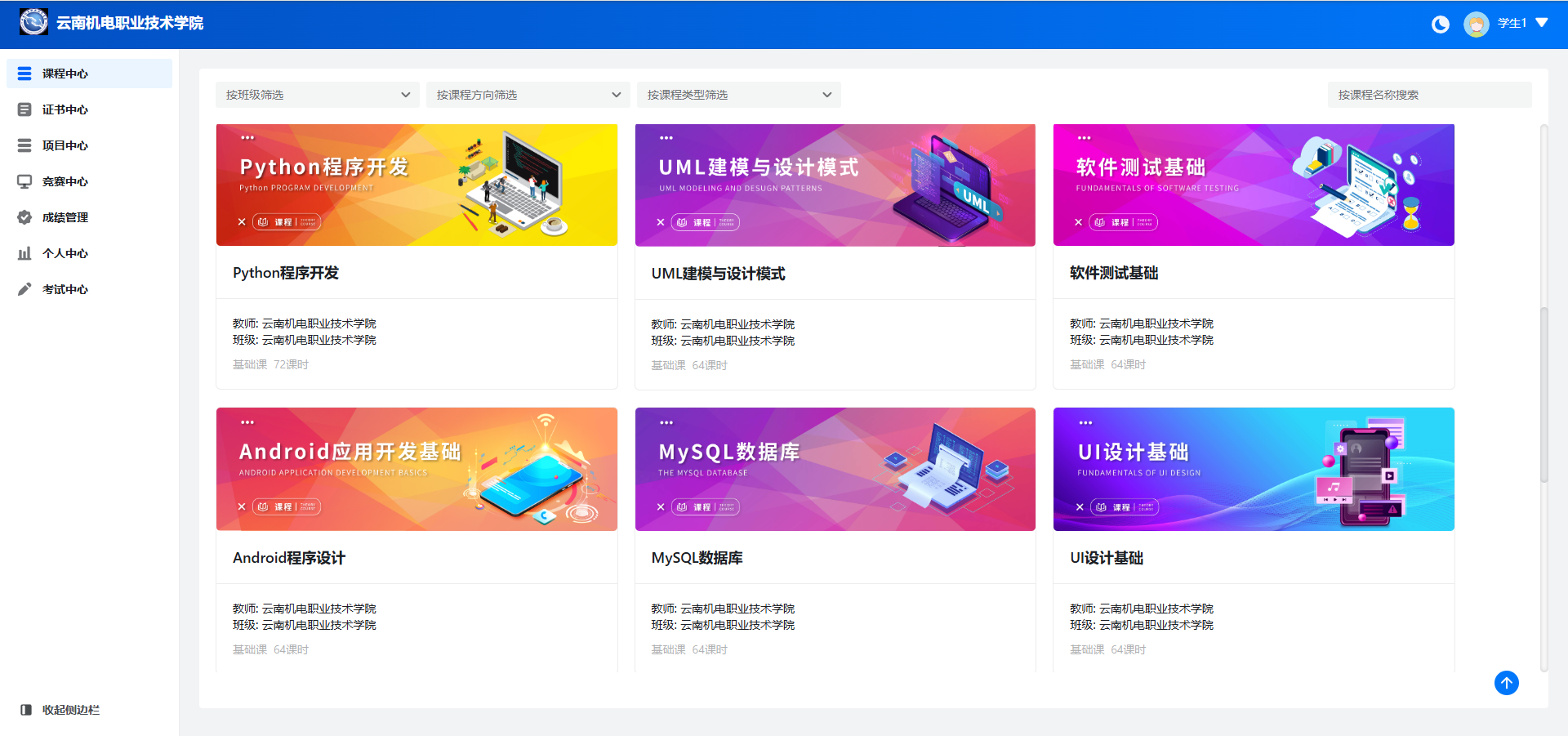Click the 软件测试基础 banner thumbnail
Image resolution: width=1568 pixels, height=736 pixels.
click(1254, 185)
